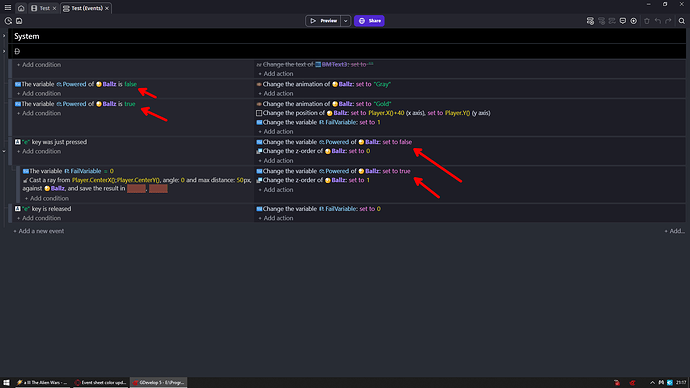The image size is (690, 388).
Task: Select the strikethrough BMText3 action
Action: click(x=315, y=64)
